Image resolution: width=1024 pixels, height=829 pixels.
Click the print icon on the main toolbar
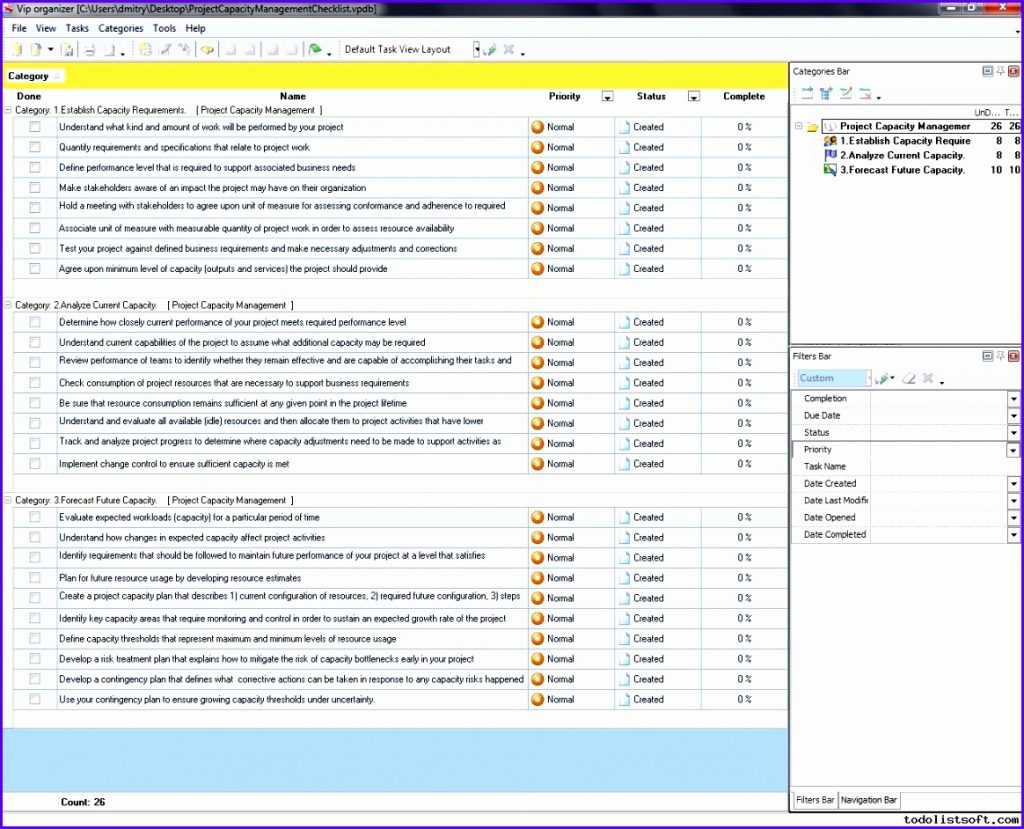(89, 48)
